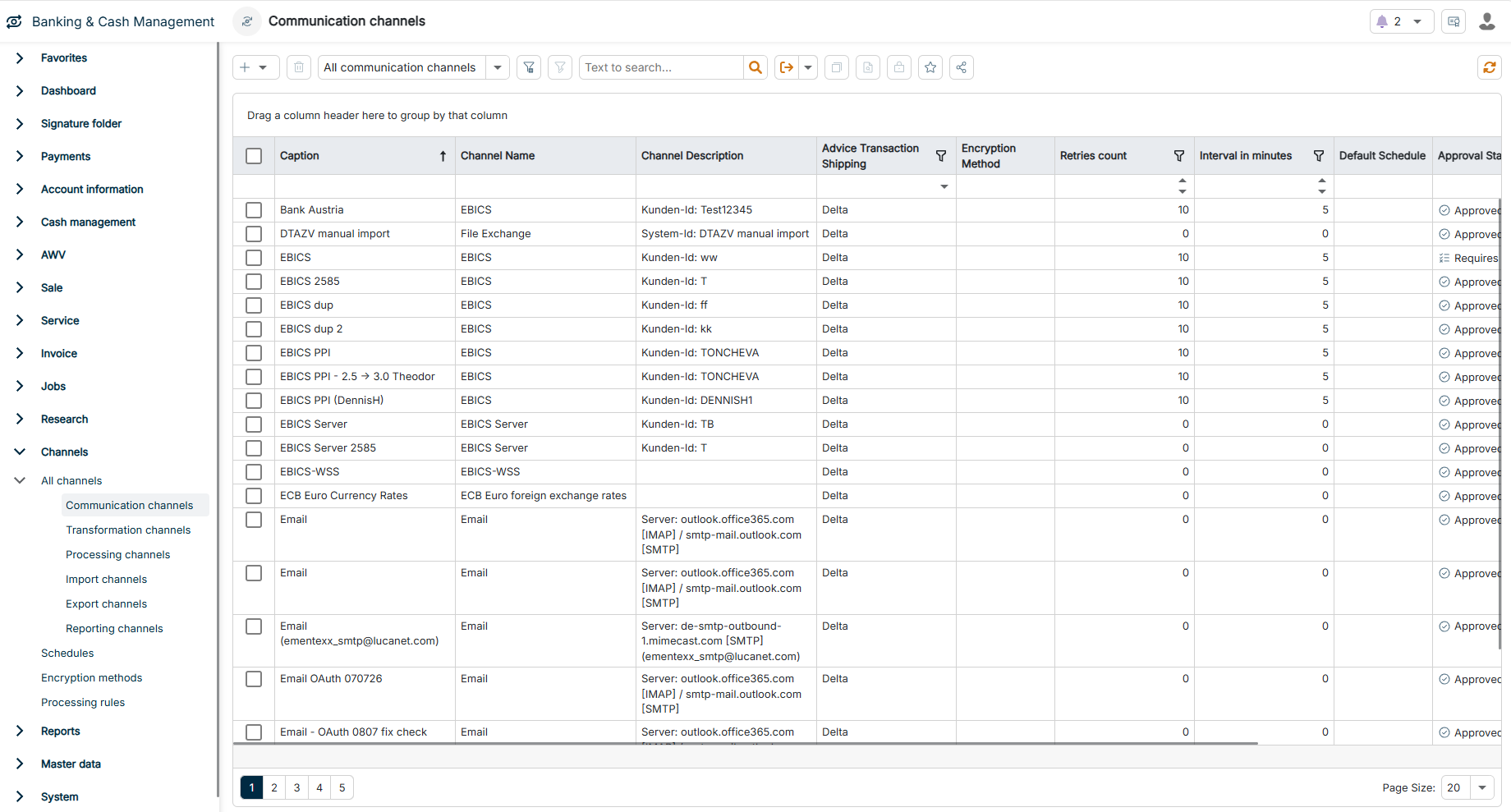Screen dimensions: 1511x812
Task: Click the Channel Description filter input
Action: pos(726,186)
